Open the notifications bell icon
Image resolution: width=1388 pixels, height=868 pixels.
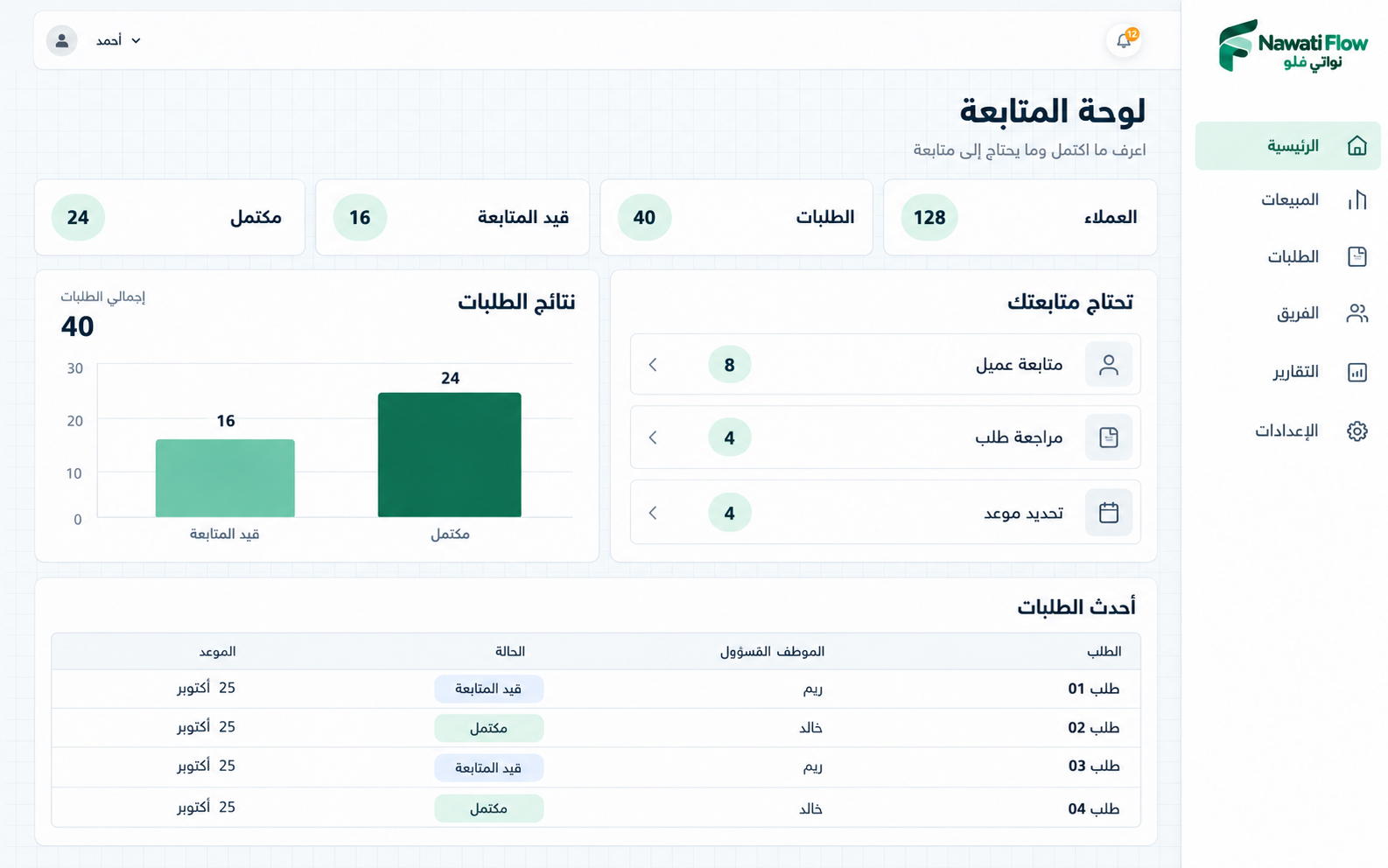1124,40
